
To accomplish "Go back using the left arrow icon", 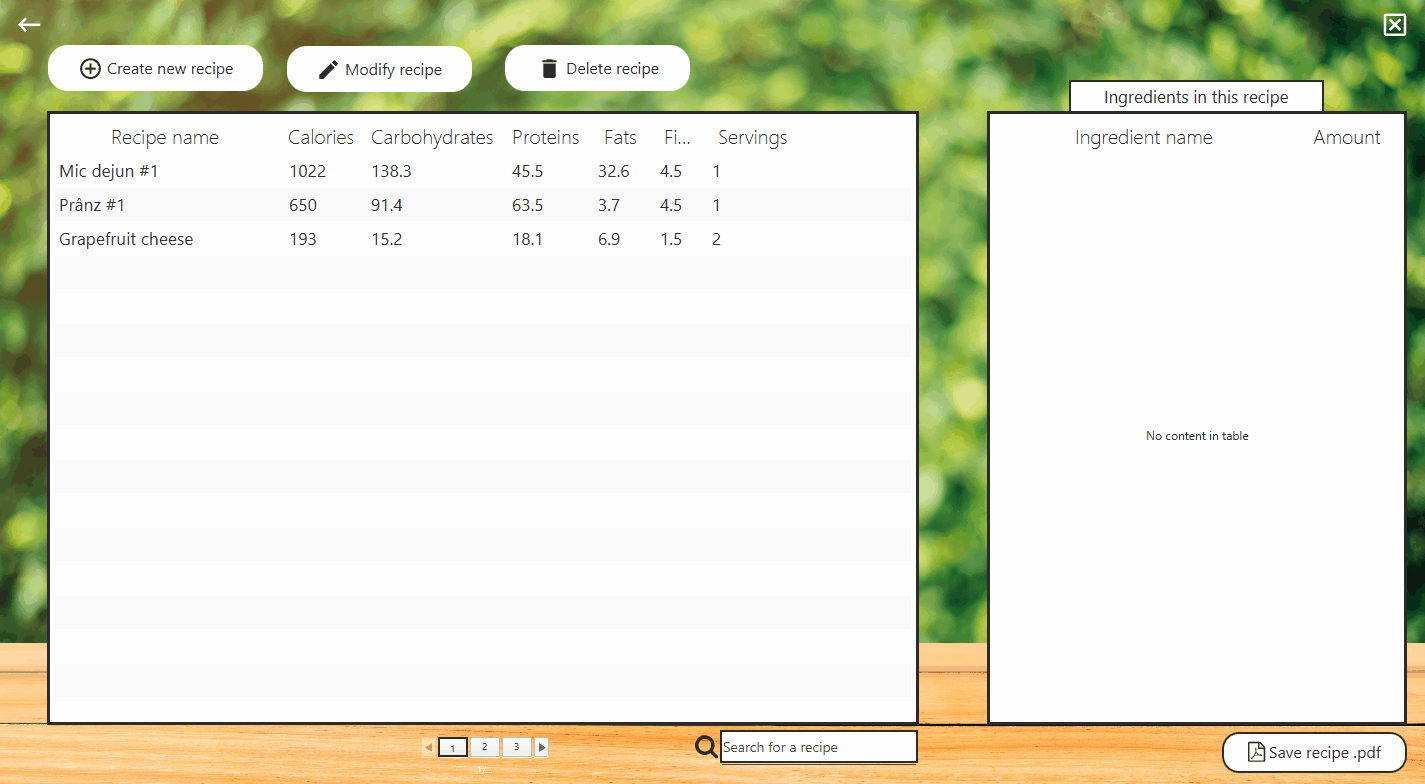I will (x=29, y=25).
